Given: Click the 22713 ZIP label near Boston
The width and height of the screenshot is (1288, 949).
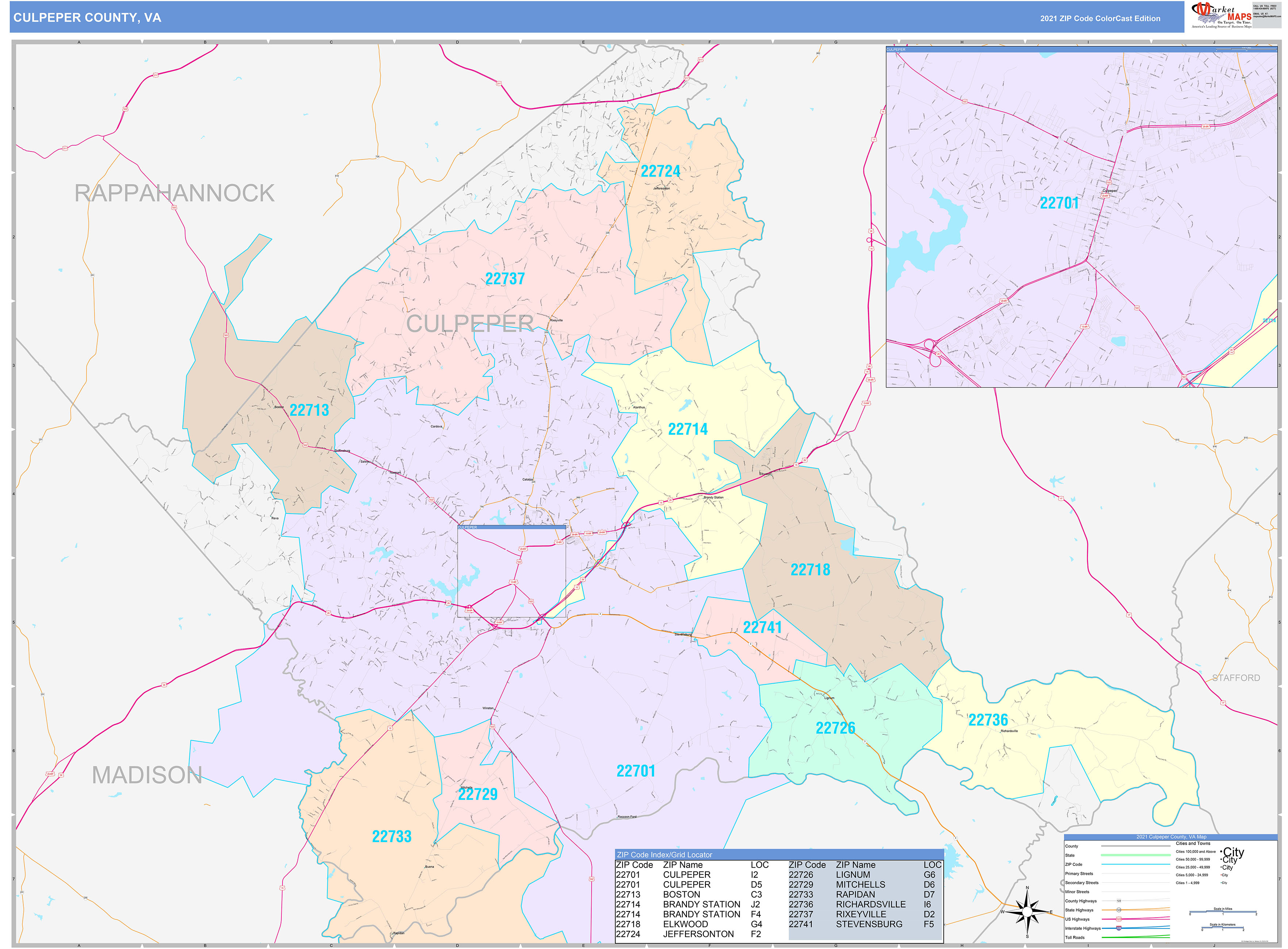Looking at the screenshot, I should [x=309, y=410].
